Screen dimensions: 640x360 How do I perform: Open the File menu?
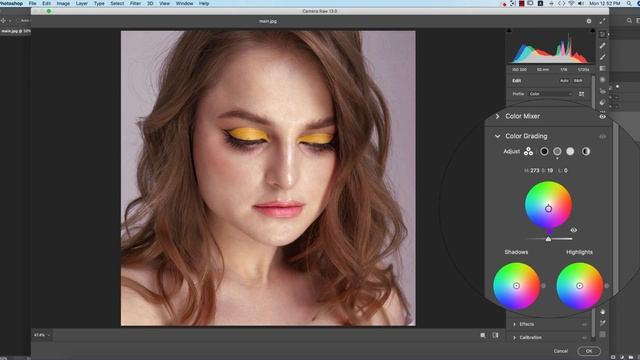(32, 3)
